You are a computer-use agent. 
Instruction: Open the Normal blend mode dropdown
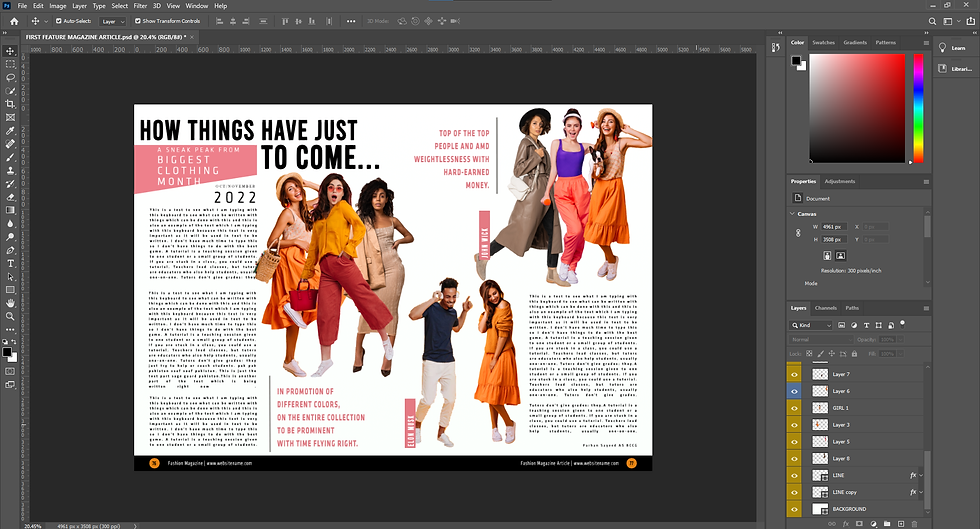click(821, 340)
